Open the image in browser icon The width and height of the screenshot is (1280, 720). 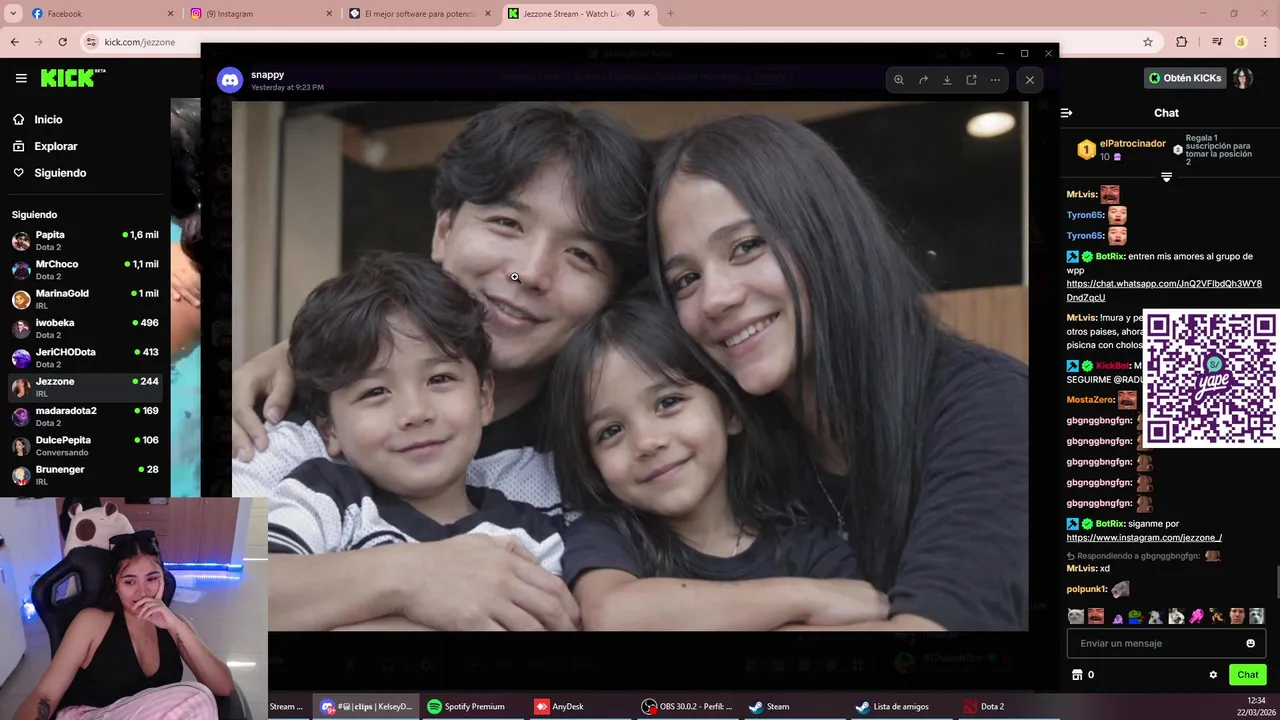pos(971,80)
